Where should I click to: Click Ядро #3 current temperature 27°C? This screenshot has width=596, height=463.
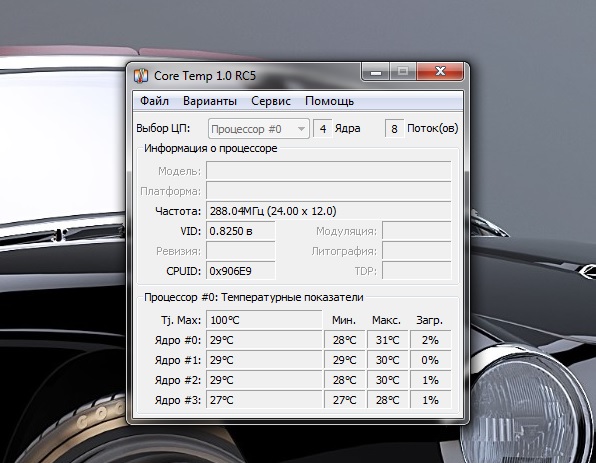pos(264,400)
